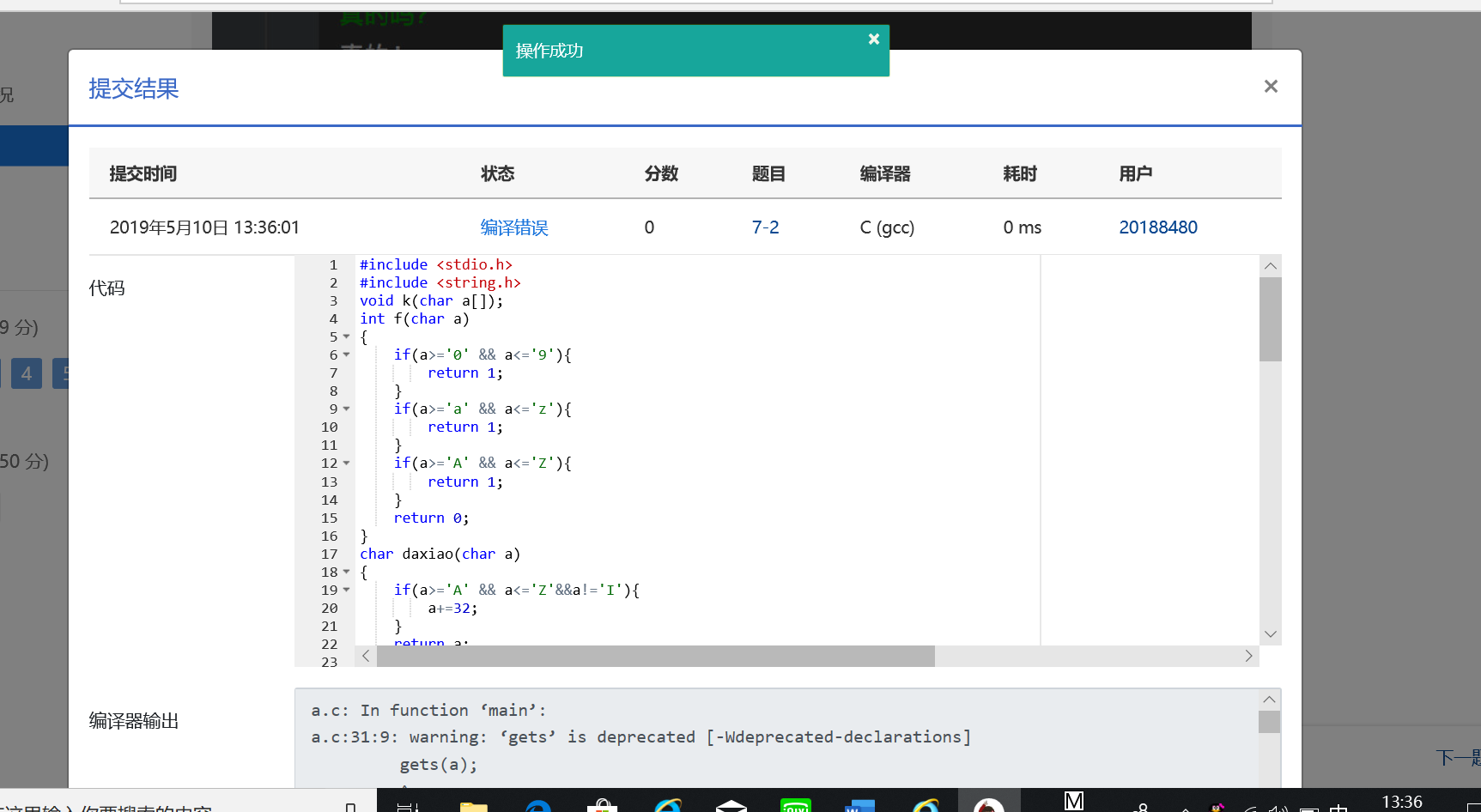
Task: Click the 分数 column header
Action: point(661,173)
